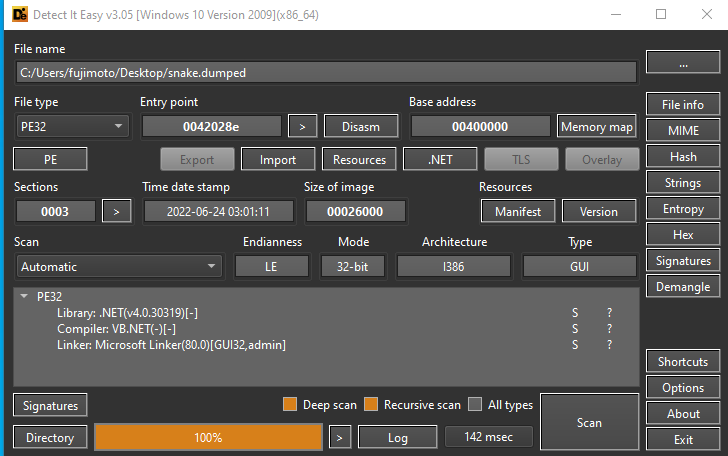Click the browse file ellipsis button
The image size is (728, 456).
coord(683,62)
